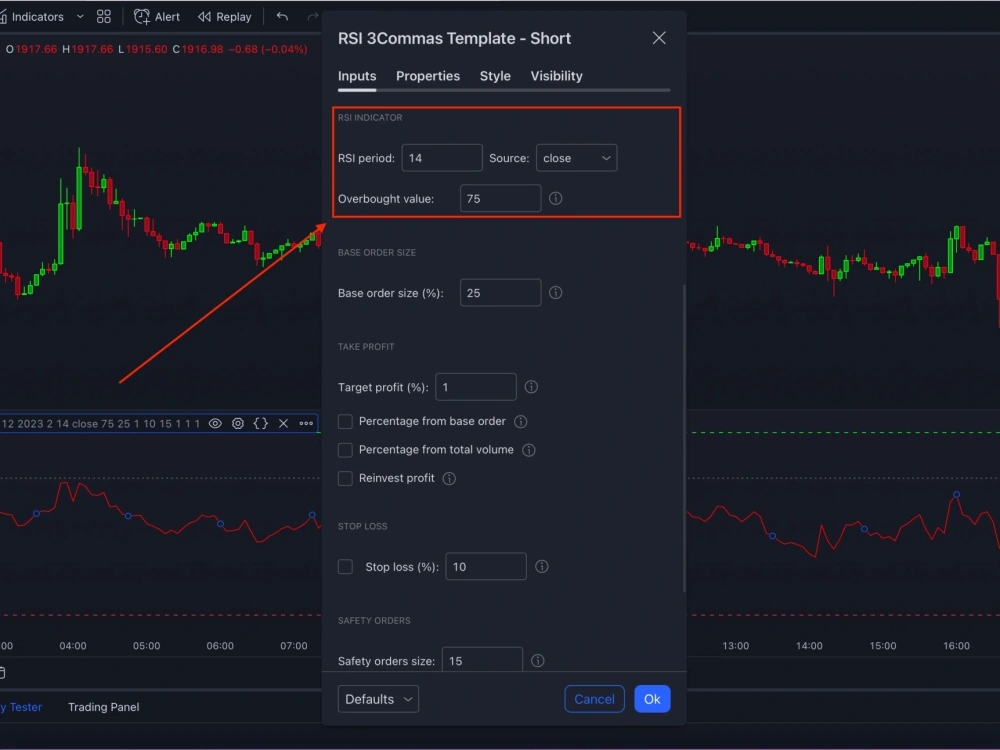Switch to the Properties tab

(x=428, y=76)
